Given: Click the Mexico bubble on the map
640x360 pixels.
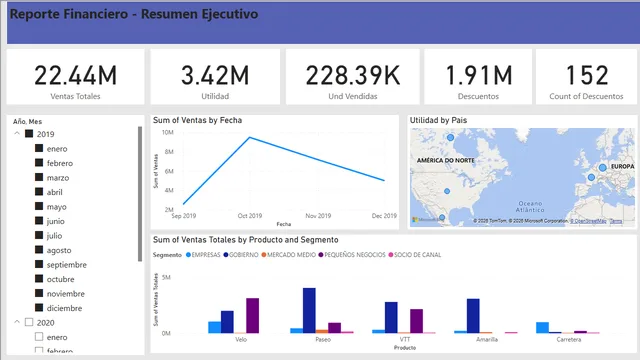Looking at the screenshot, I should click(442, 218).
